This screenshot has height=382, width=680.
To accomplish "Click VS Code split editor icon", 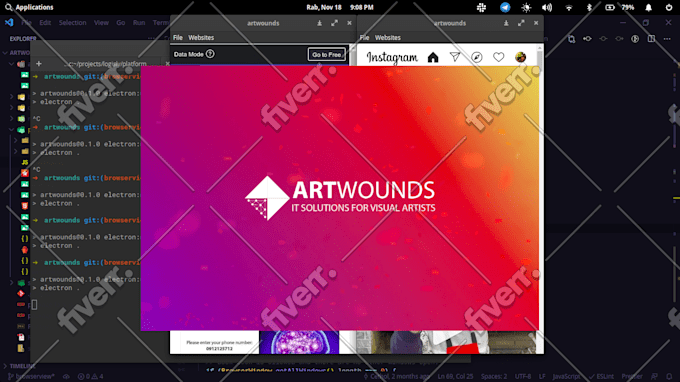I will pos(651,39).
